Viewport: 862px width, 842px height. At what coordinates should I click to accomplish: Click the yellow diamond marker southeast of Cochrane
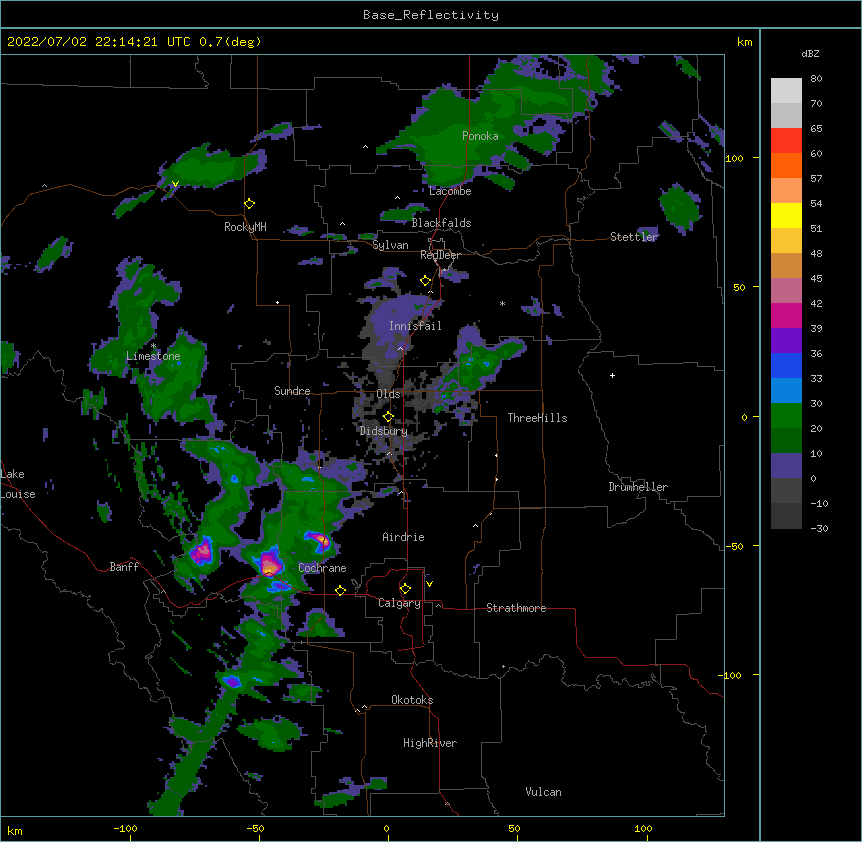(x=340, y=591)
